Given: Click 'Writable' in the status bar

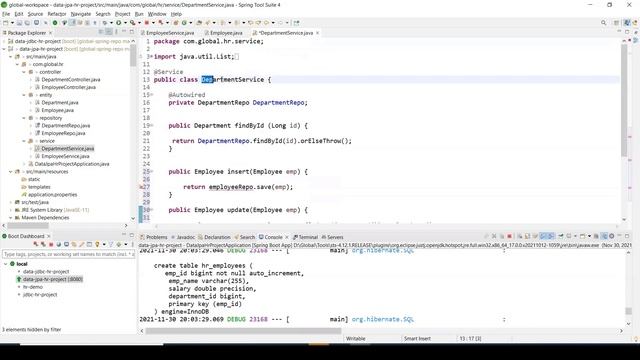Looking at the screenshot, I should pyautogui.click(x=356, y=338).
